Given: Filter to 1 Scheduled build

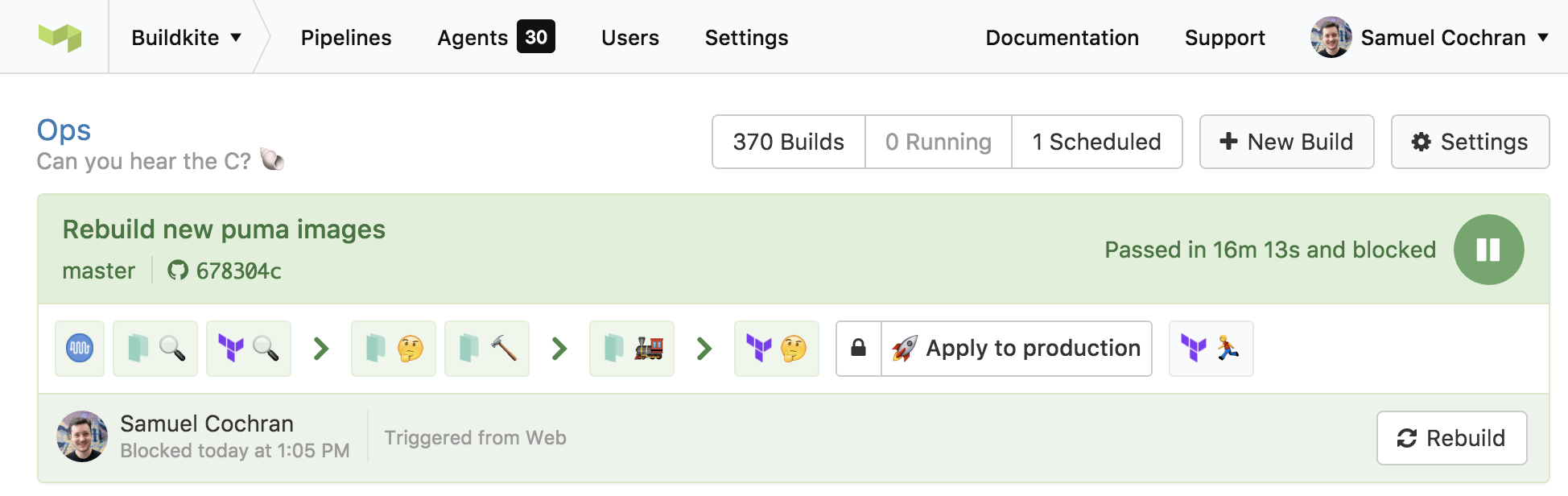Looking at the screenshot, I should point(1097,142).
